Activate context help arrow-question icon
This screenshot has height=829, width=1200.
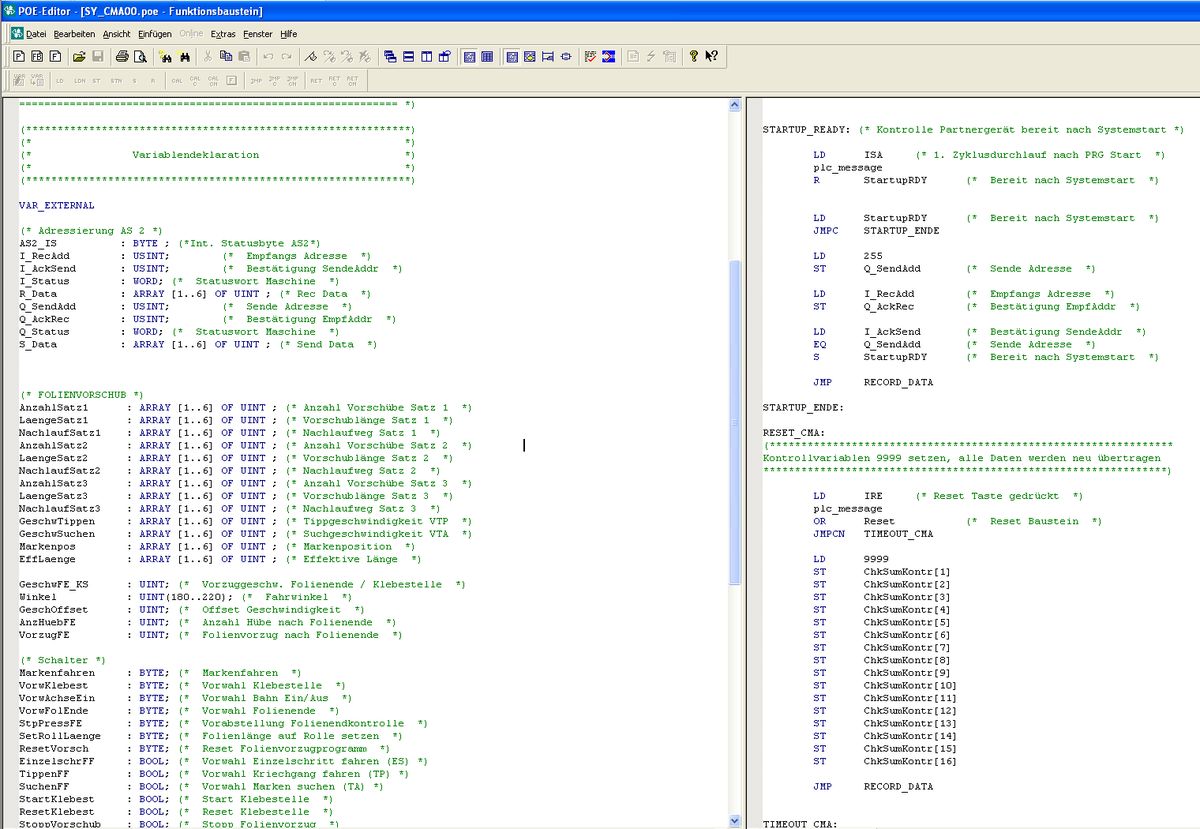pyautogui.click(x=711, y=57)
